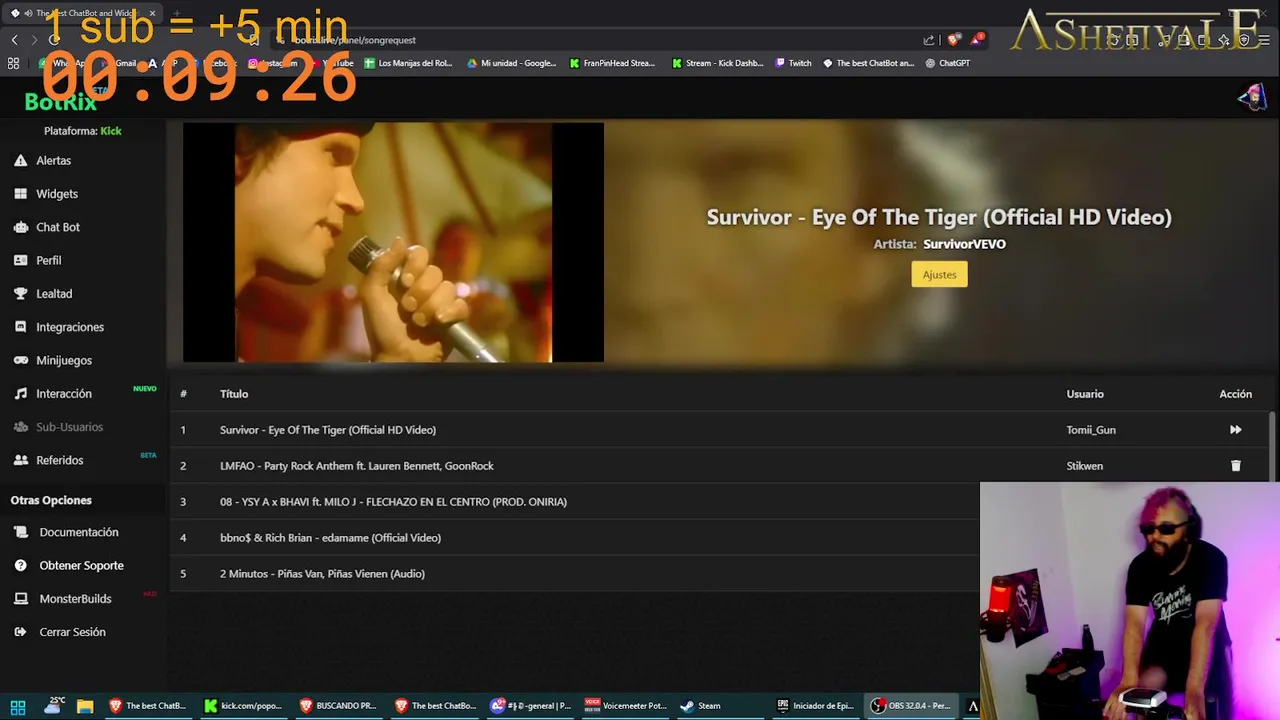
Task: Open Documentación under Otras Opciones
Action: [x=67, y=532]
